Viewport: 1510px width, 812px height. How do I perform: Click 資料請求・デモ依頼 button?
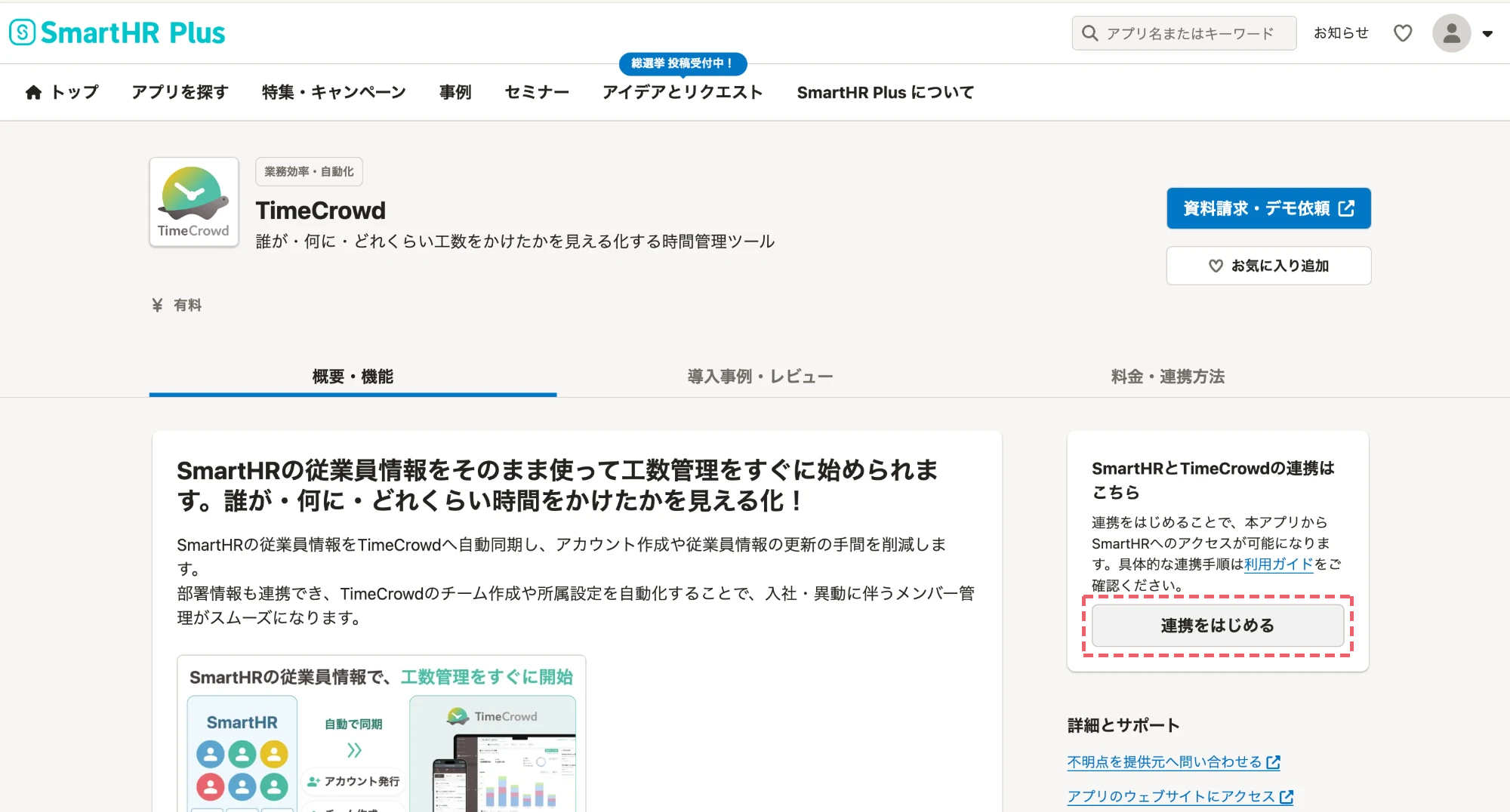1268,208
